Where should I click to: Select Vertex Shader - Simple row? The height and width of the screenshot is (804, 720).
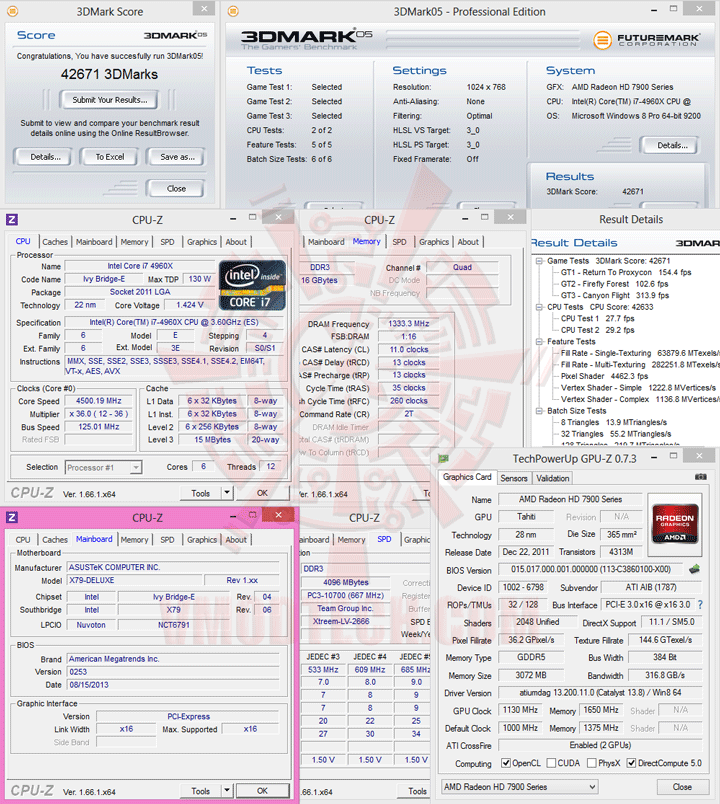(638, 388)
